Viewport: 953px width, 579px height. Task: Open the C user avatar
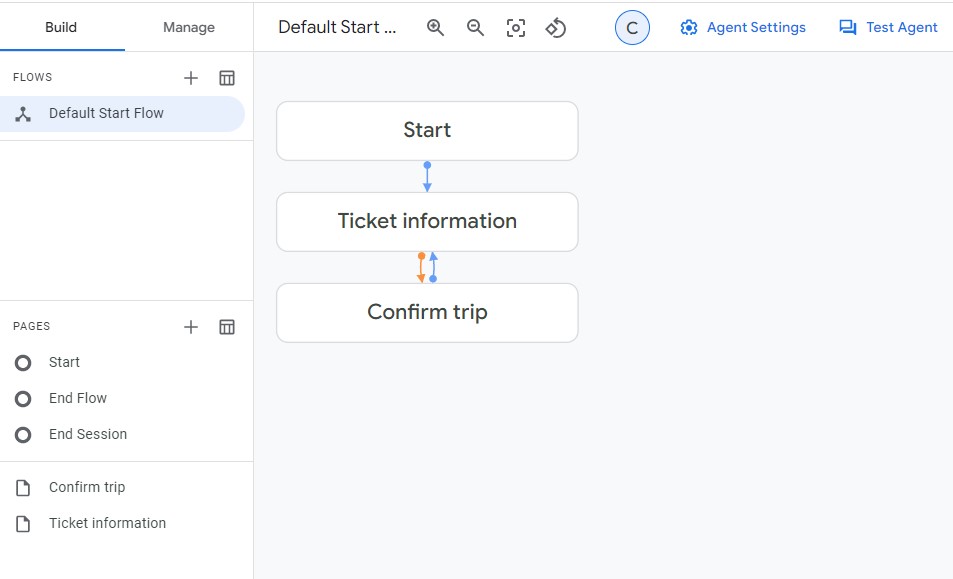tap(632, 27)
